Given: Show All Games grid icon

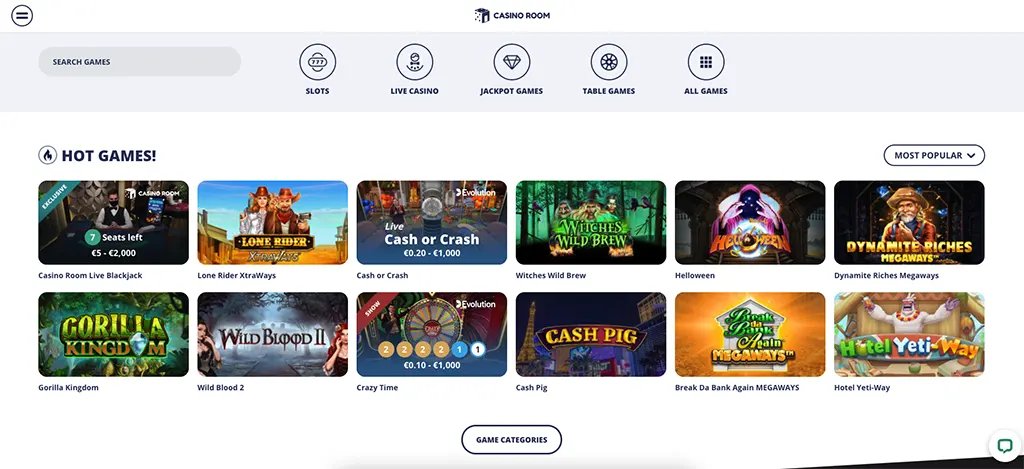Looking at the screenshot, I should [706, 62].
